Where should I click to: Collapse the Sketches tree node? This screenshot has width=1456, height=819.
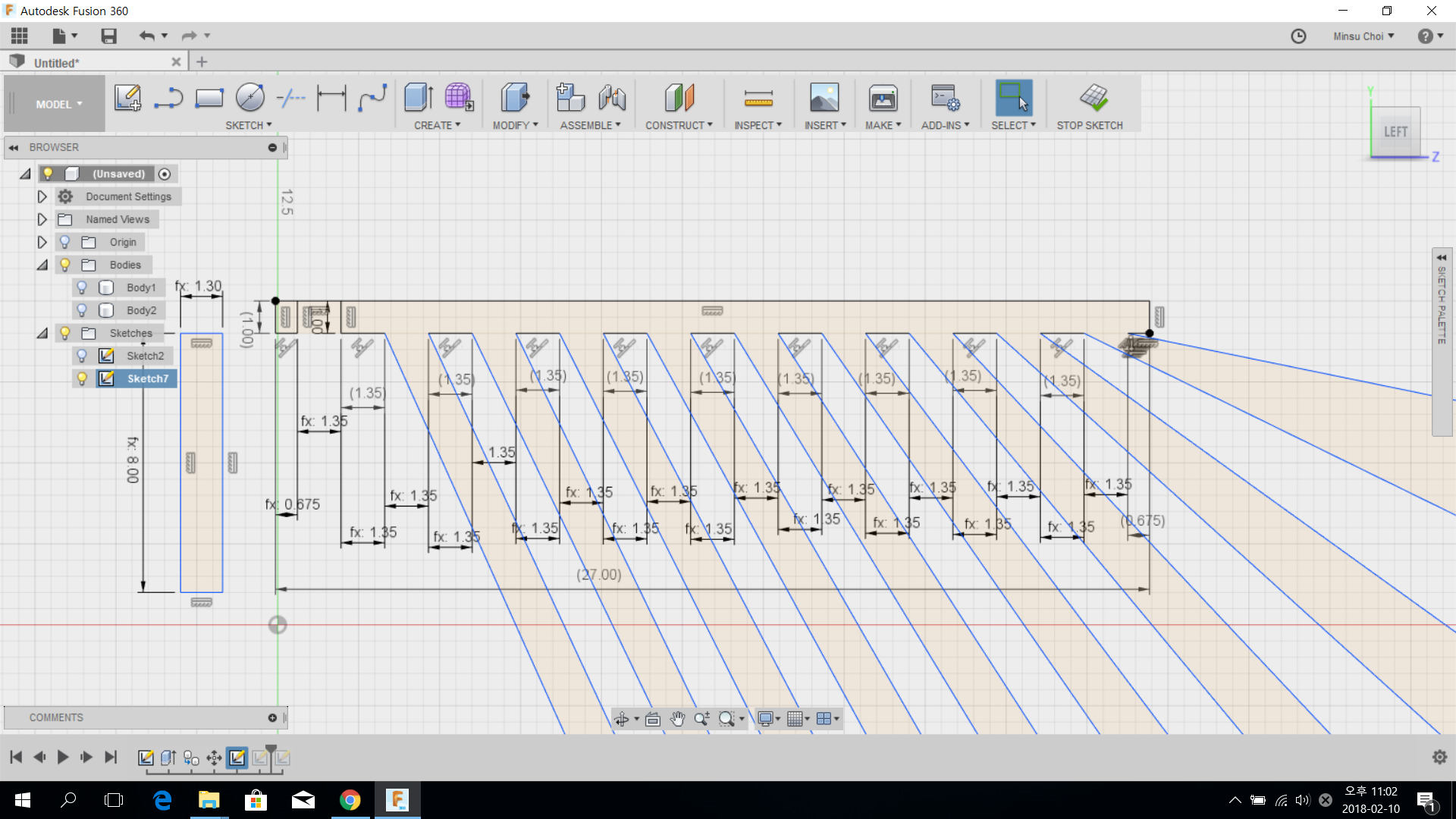click(x=42, y=333)
